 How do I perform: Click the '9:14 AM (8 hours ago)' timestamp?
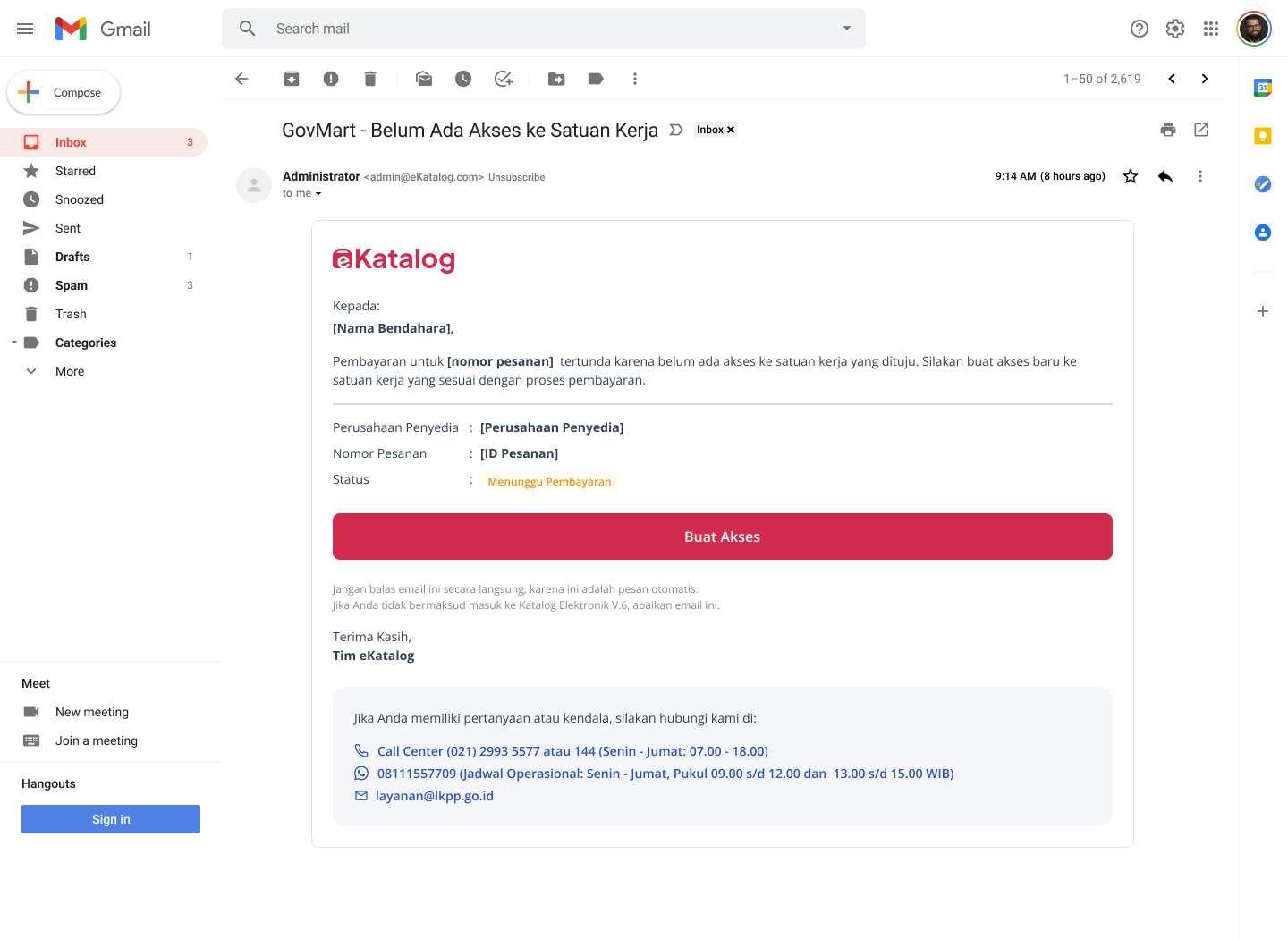[1050, 176]
